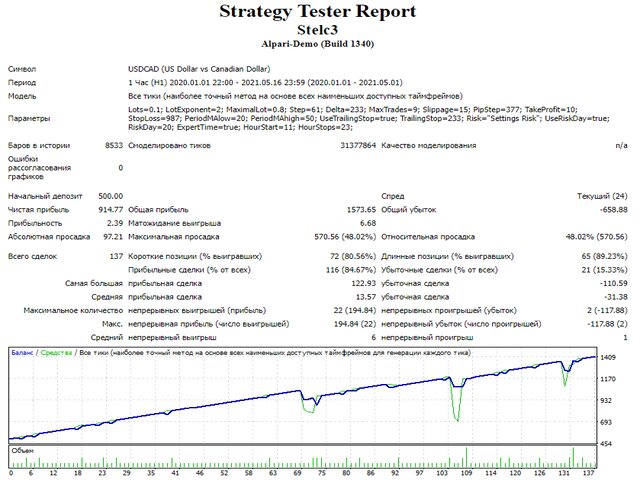Click the maximal consecutive loss value '-117.88 (2)'

[x=607, y=324]
